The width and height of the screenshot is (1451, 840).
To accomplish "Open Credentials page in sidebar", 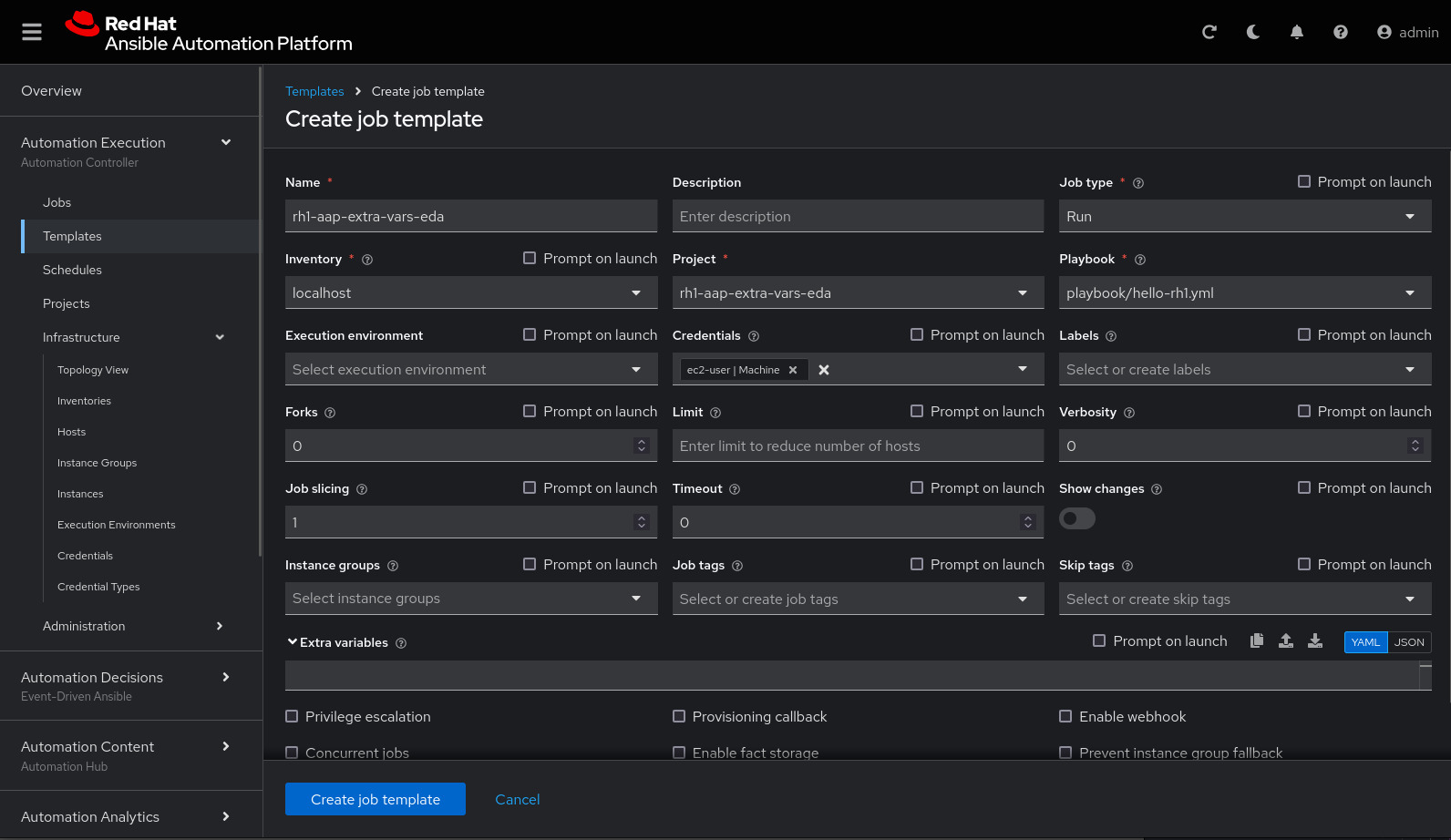I will point(85,556).
